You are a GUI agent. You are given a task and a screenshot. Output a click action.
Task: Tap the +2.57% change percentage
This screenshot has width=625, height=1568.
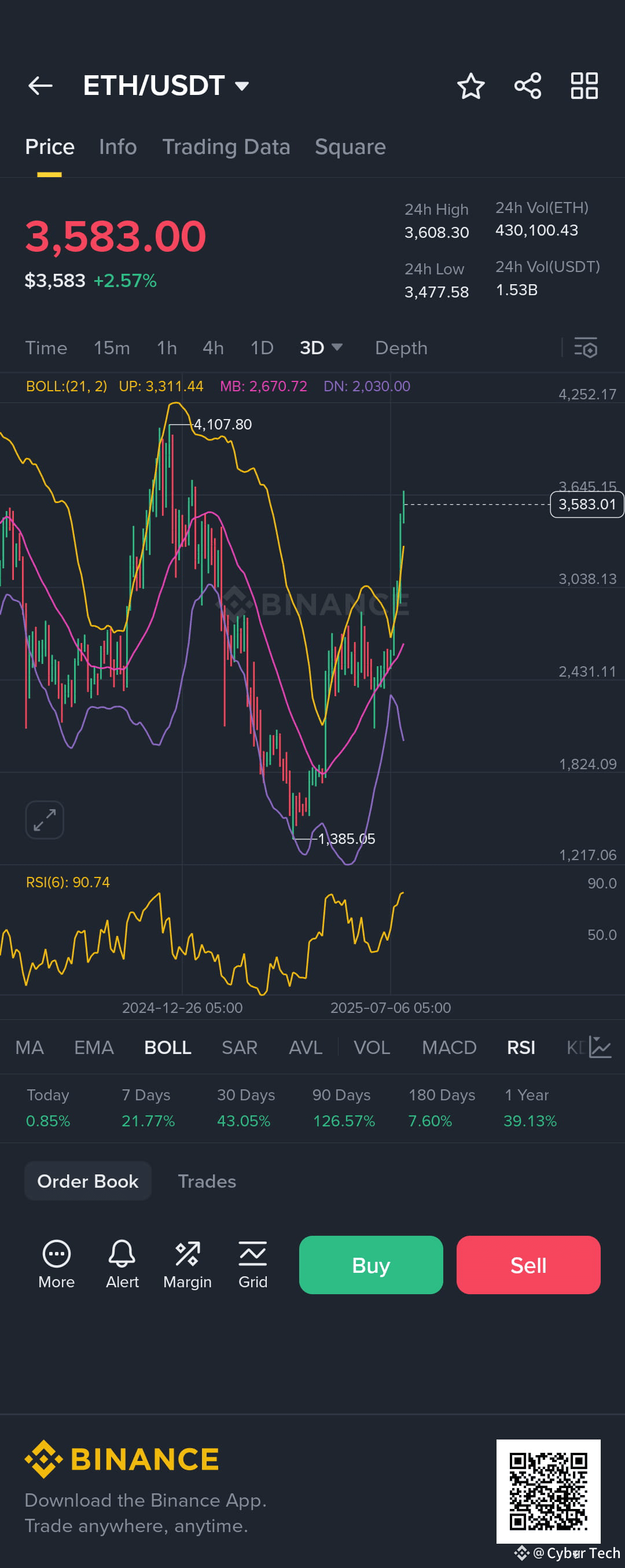pos(125,281)
